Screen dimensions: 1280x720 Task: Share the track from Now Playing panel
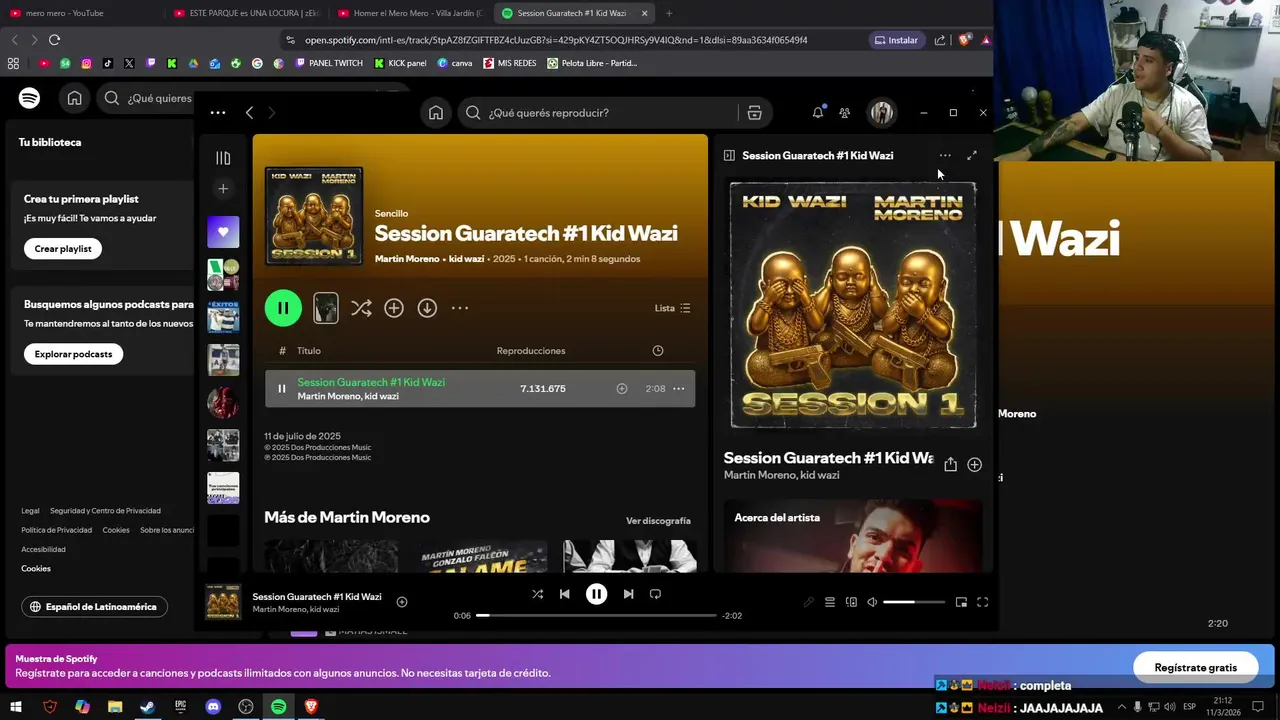(x=950, y=465)
